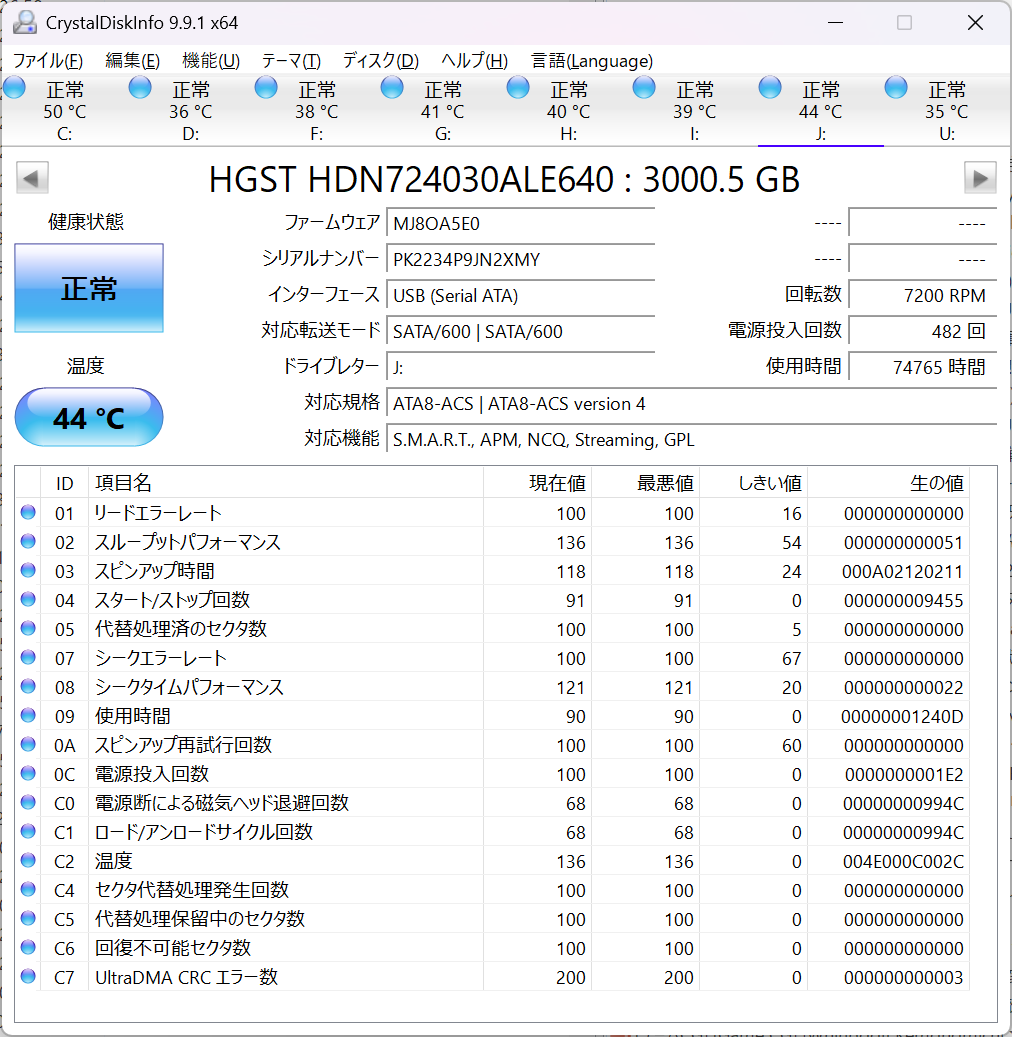This screenshot has width=1012, height=1037.
Task: Click the firmware field MJ8OA5E0
Action: pos(521,224)
